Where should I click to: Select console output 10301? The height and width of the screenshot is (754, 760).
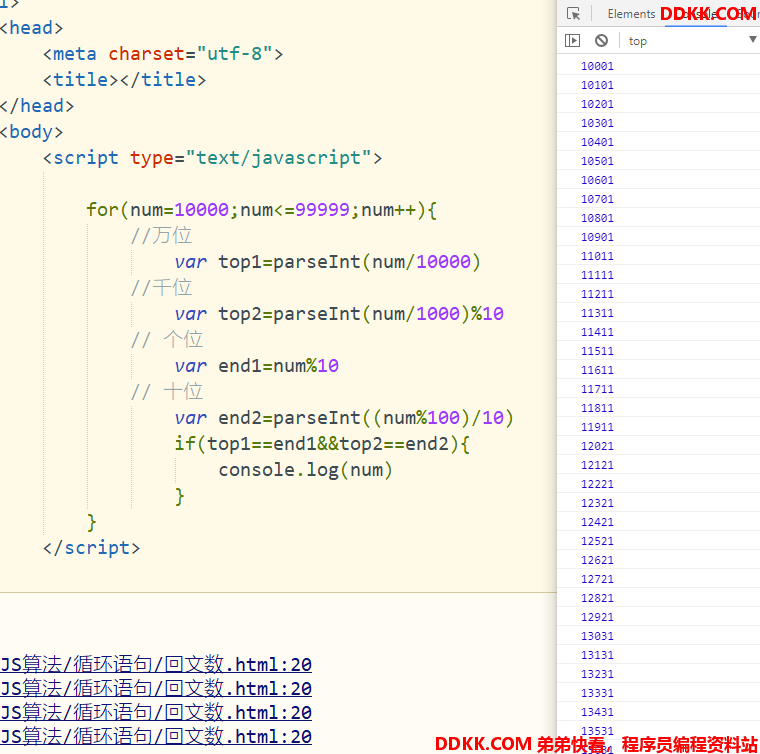pyautogui.click(x=597, y=123)
